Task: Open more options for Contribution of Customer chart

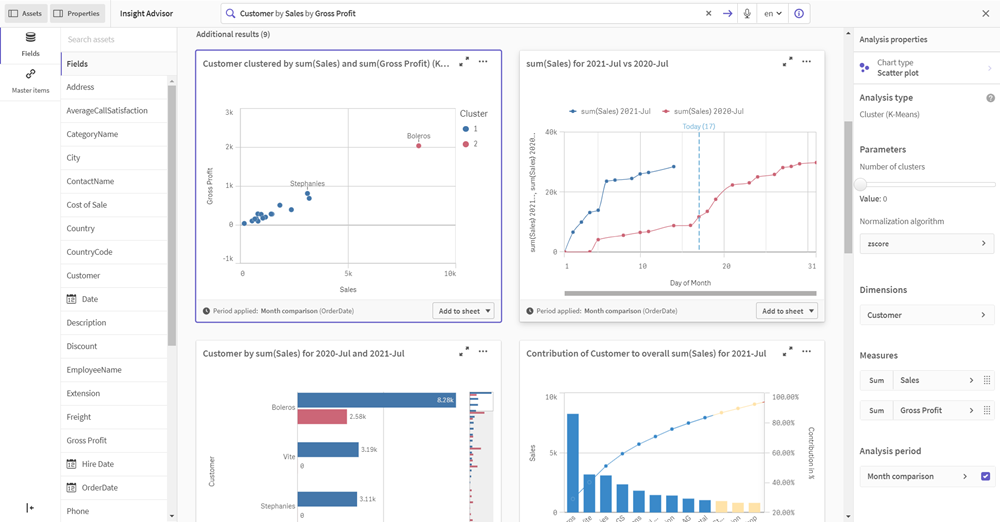Action: click(807, 352)
